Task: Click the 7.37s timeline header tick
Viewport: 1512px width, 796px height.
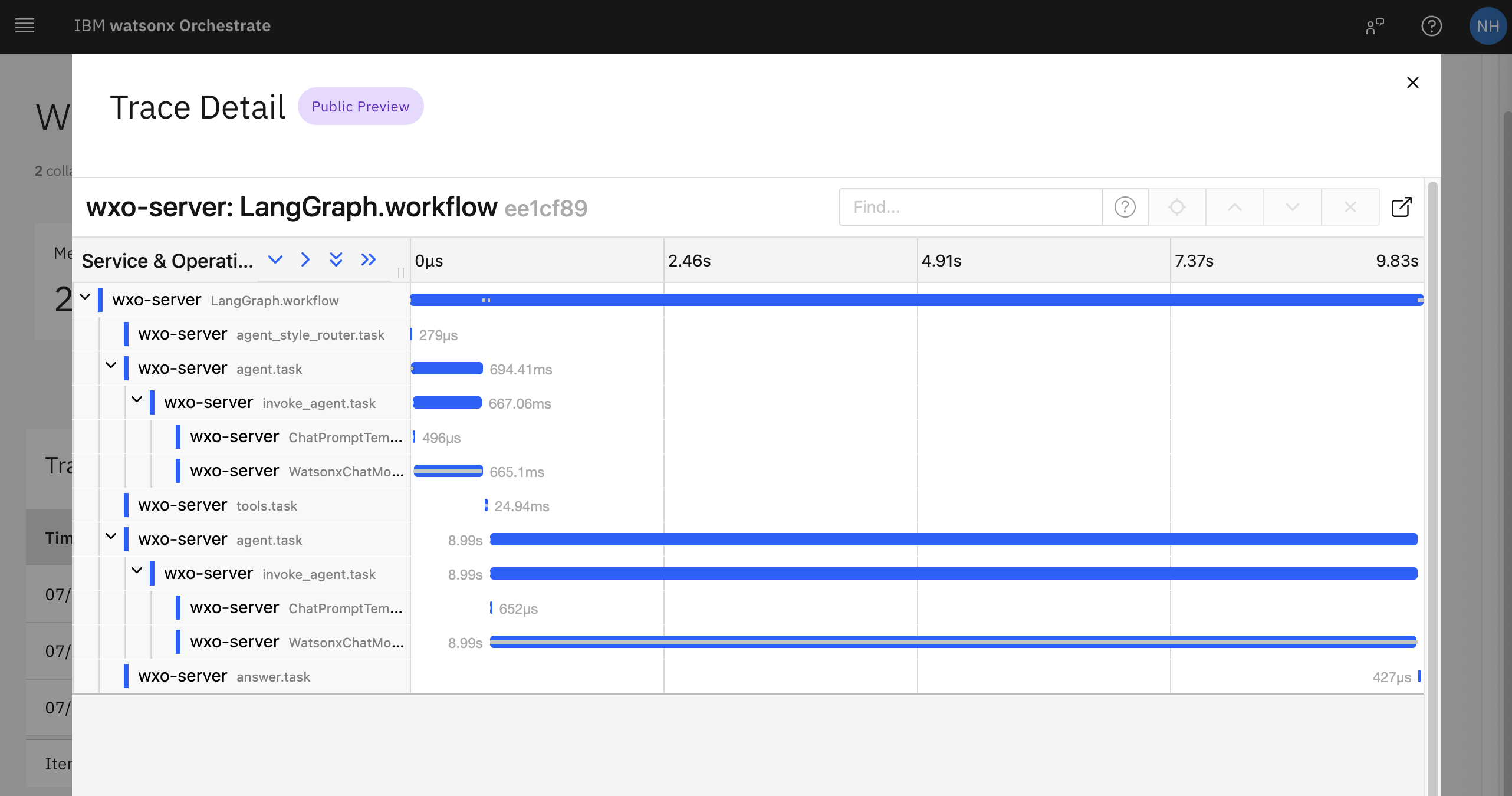Action: [1194, 261]
